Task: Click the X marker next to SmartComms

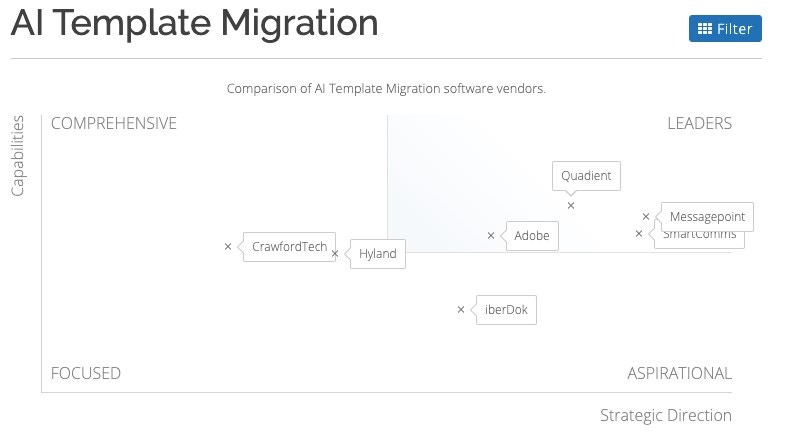Action: click(x=639, y=234)
